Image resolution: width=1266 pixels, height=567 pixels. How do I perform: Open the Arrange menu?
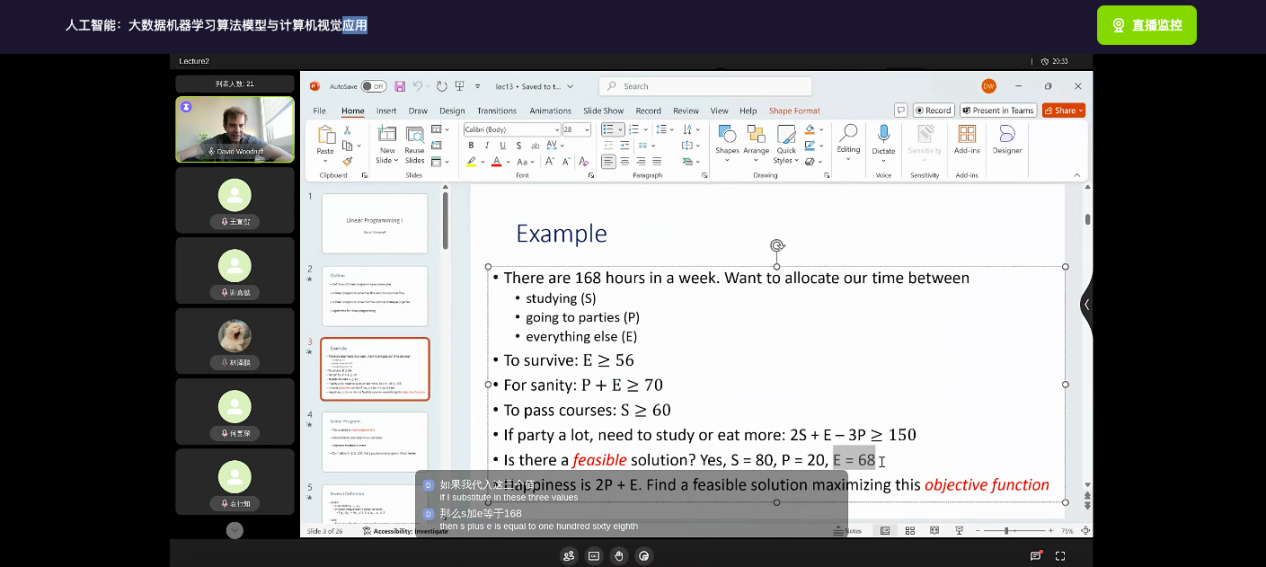[756, 141]
